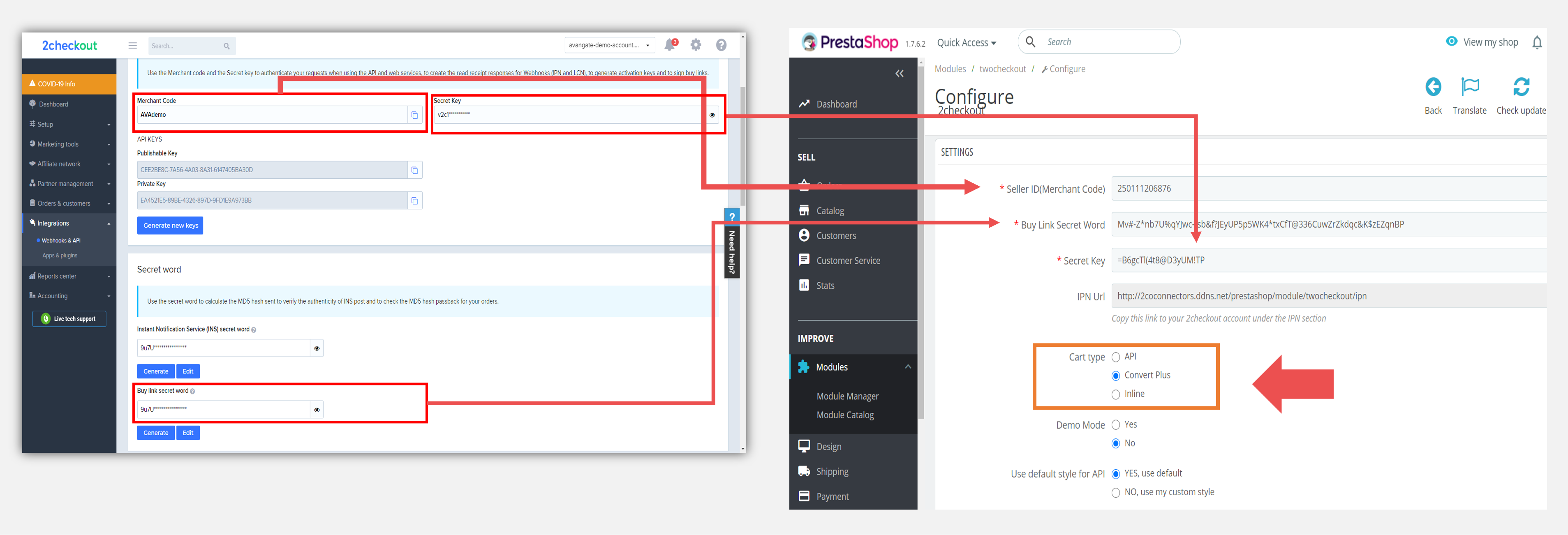Reveal the Secret Key with eye icon

712,115
